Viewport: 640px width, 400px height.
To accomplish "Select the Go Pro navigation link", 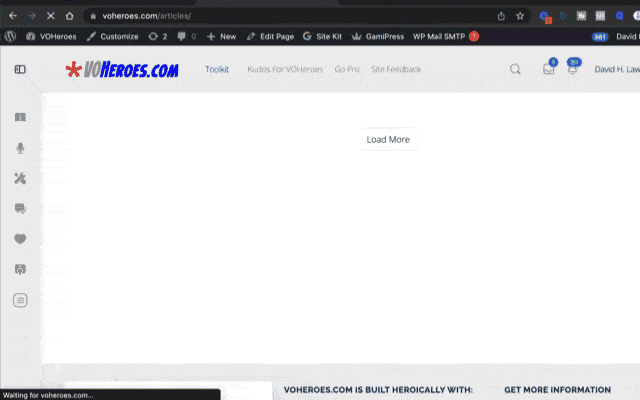I will [x=347, y=70].
